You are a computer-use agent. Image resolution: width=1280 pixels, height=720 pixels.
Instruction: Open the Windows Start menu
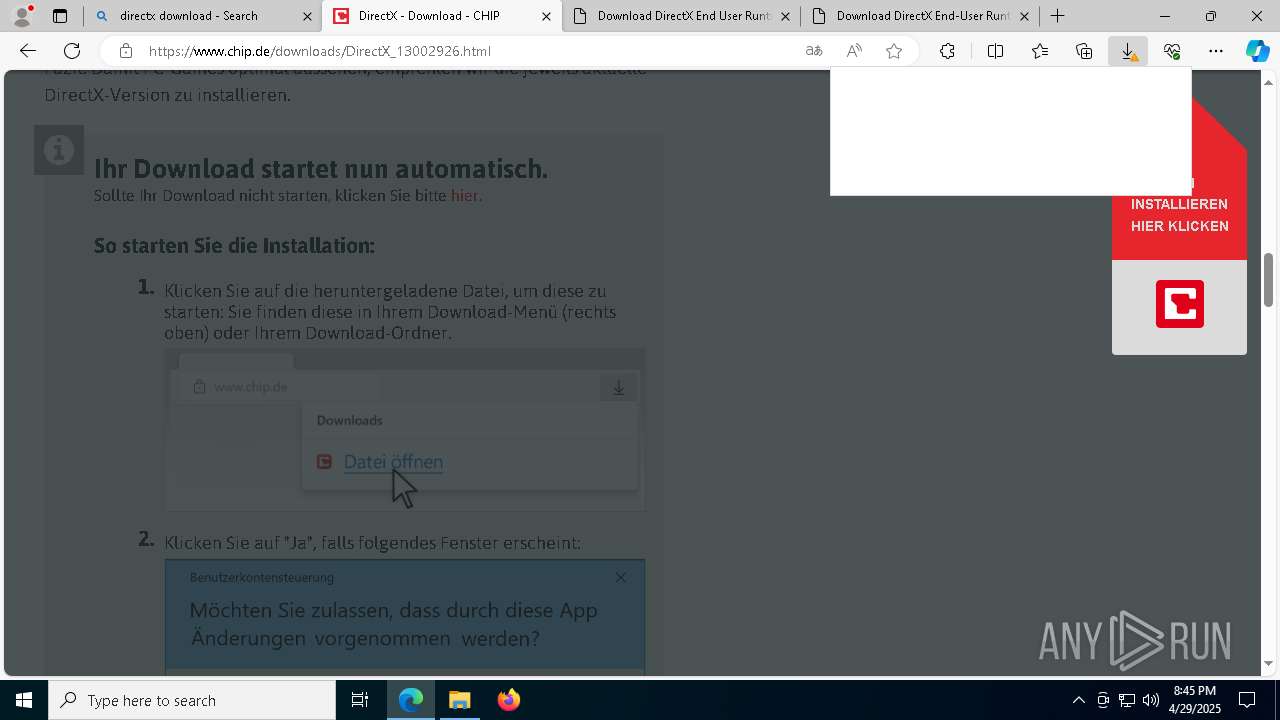click(24, 700)
